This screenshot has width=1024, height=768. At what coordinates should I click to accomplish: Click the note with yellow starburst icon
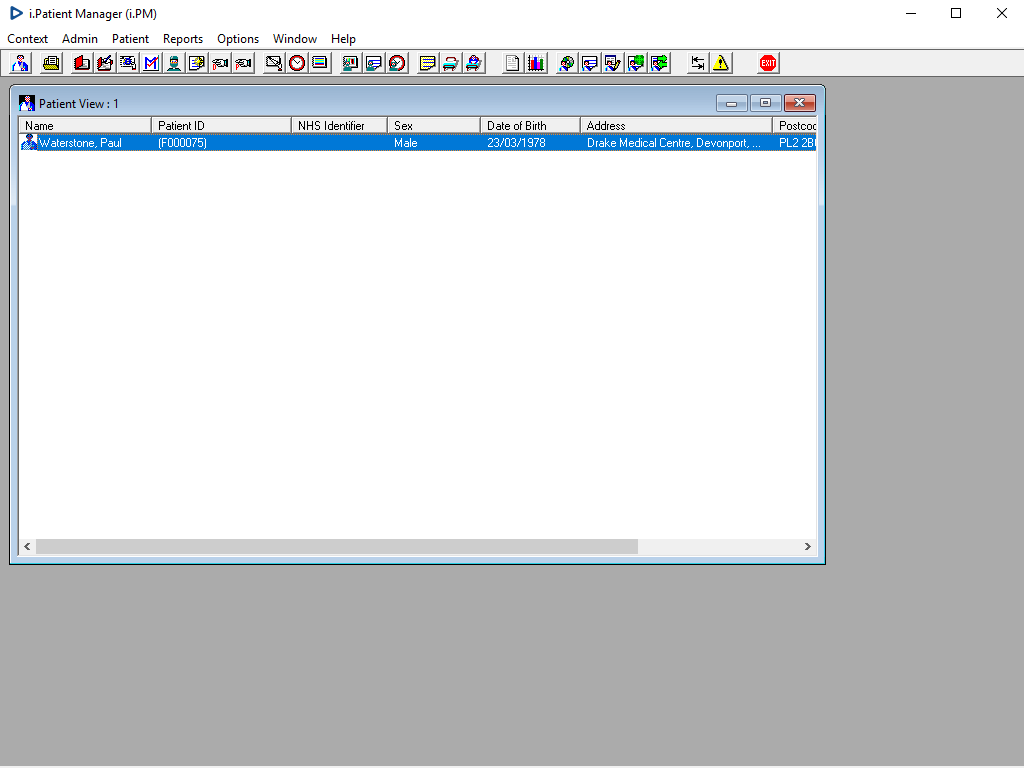197,63
